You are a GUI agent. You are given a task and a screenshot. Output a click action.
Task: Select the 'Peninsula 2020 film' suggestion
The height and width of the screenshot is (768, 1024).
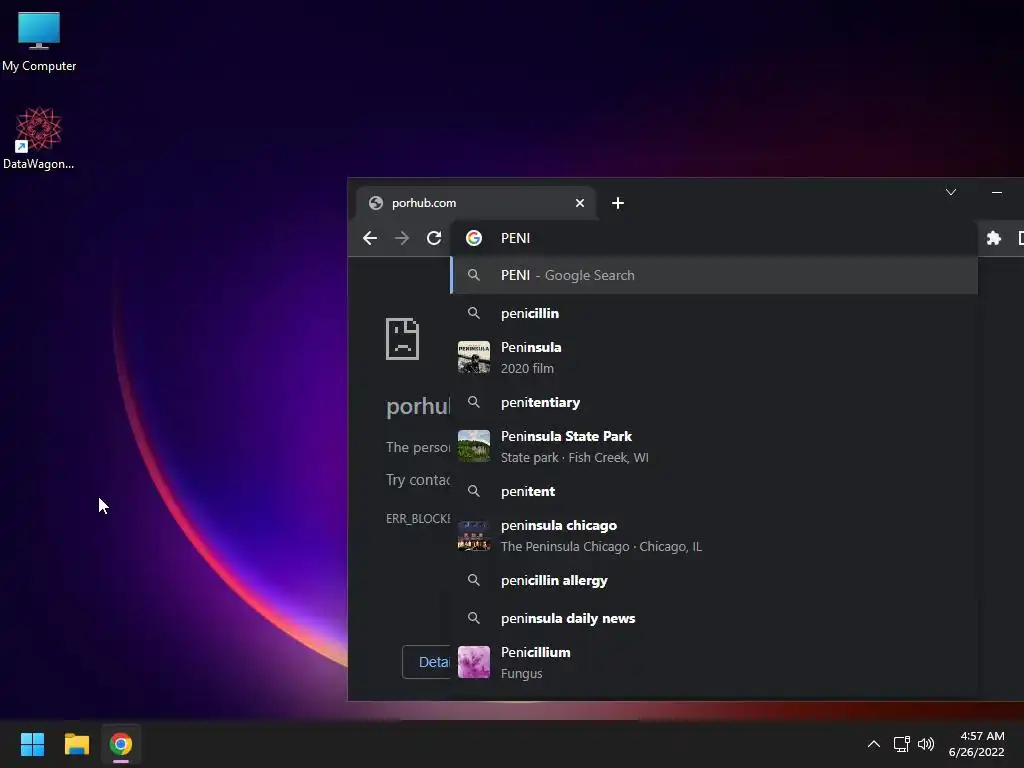714,358
